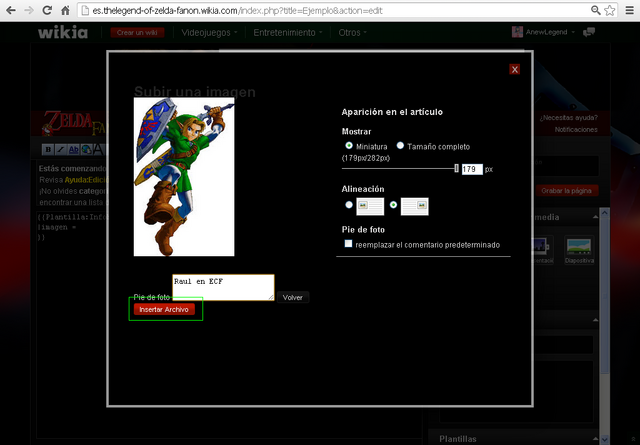Check reemplazar el comentario predeterminado box
The width and height of the screenshot is (640, 445).
(348, 244)
